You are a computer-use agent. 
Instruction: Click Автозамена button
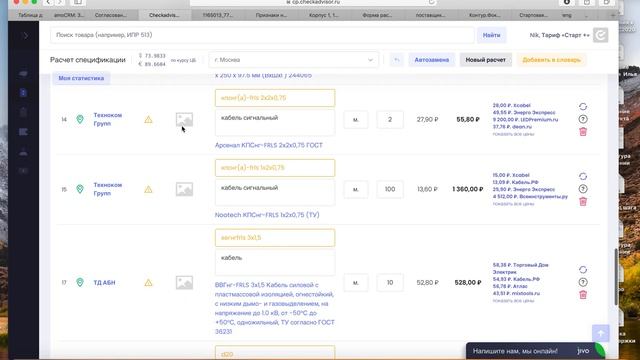click(431, 60)
